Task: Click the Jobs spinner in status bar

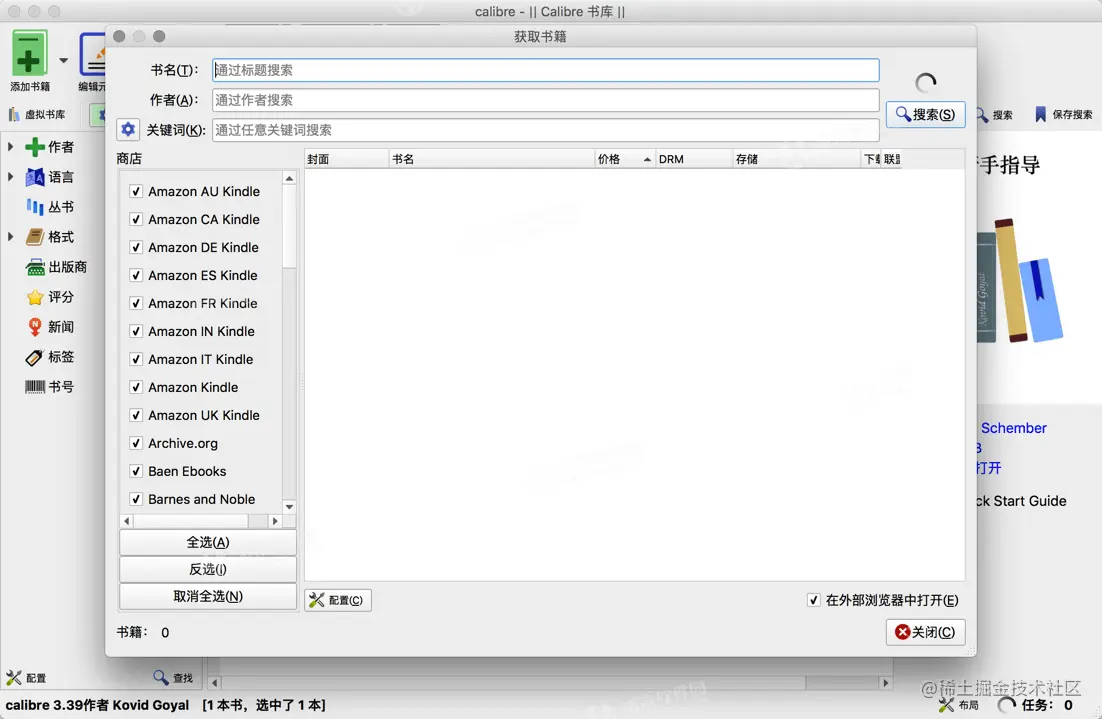Action: (1007, 704)
